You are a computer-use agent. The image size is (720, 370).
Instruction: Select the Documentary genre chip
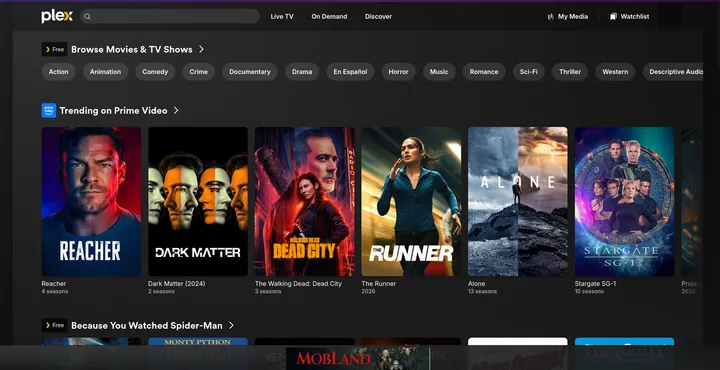coord(249,72)
